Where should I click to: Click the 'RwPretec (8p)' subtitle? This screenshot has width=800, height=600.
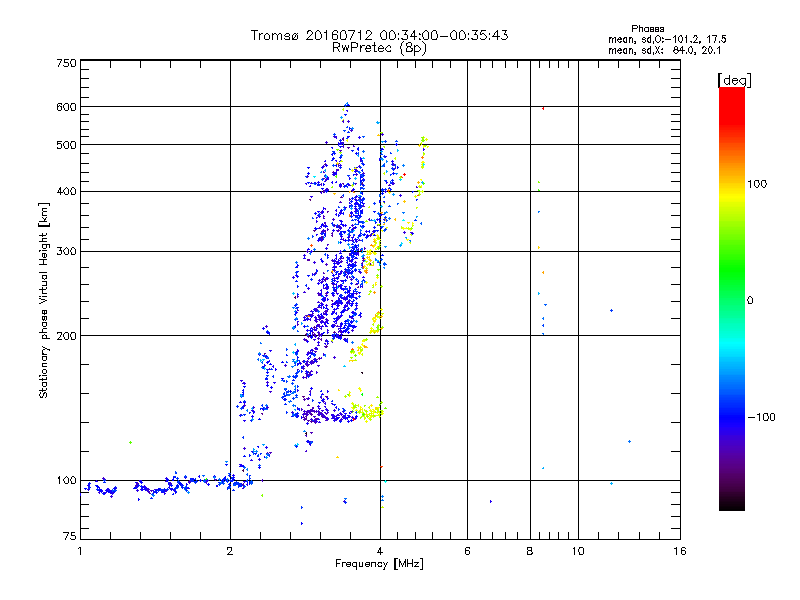point(379,48)
